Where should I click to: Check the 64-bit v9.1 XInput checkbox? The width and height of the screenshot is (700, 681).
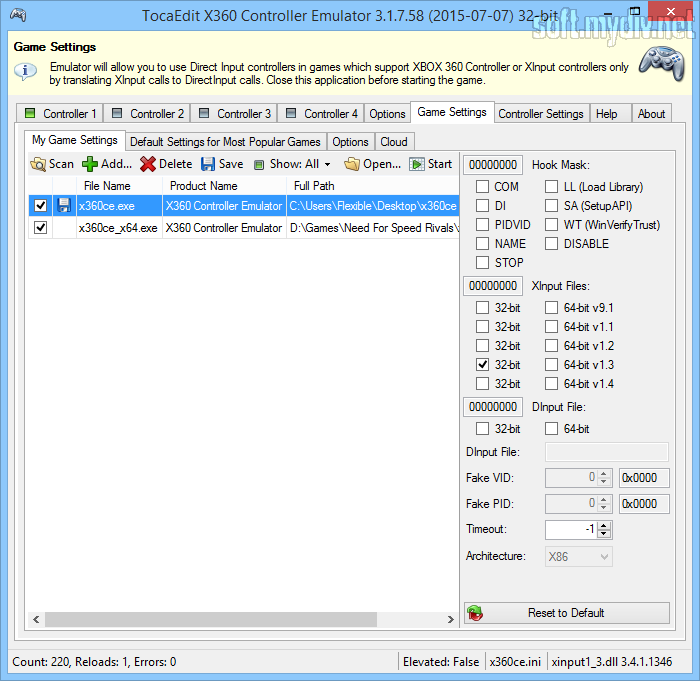551,308
